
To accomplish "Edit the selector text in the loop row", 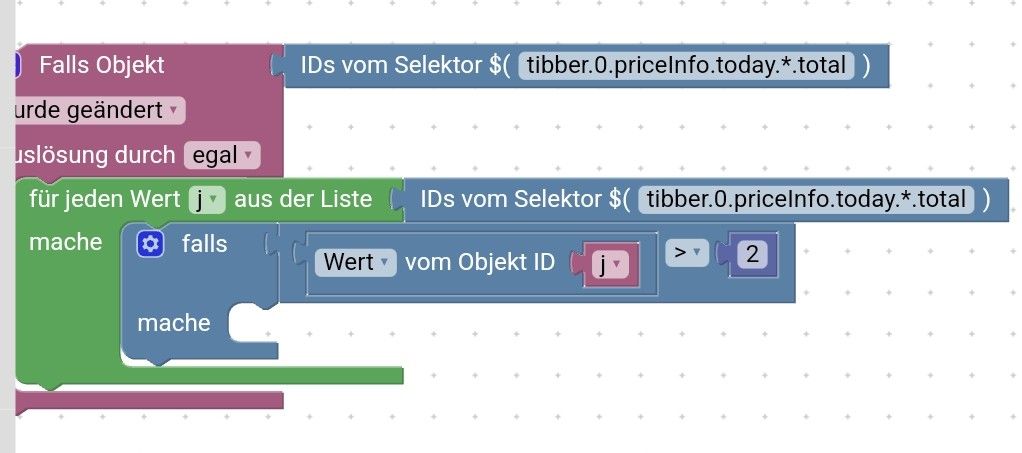I will (806, 199).
